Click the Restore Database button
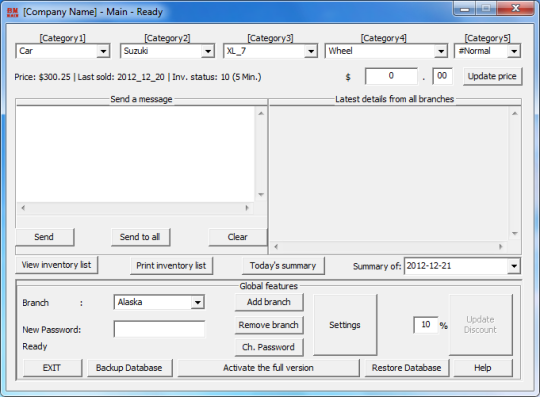Image resolution: width=540 pixels, height=397 pixels. (407, 368)
